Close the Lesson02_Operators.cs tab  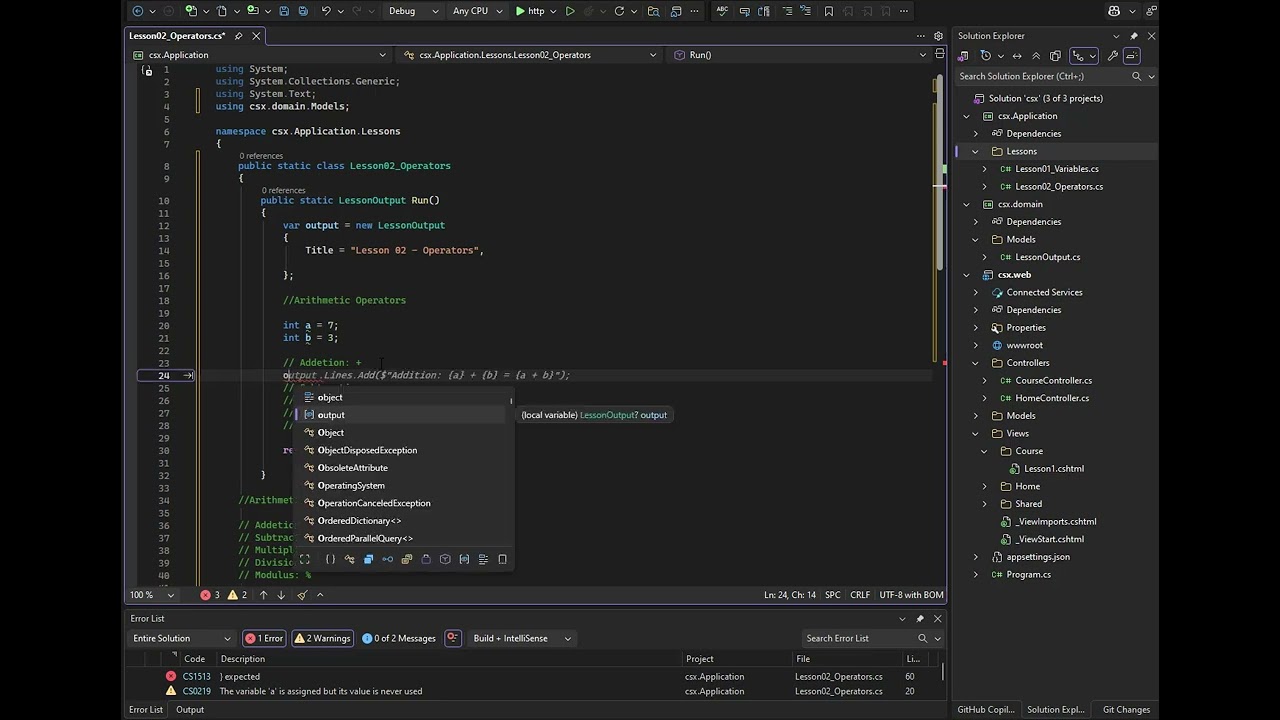click(x=256, y=35)
